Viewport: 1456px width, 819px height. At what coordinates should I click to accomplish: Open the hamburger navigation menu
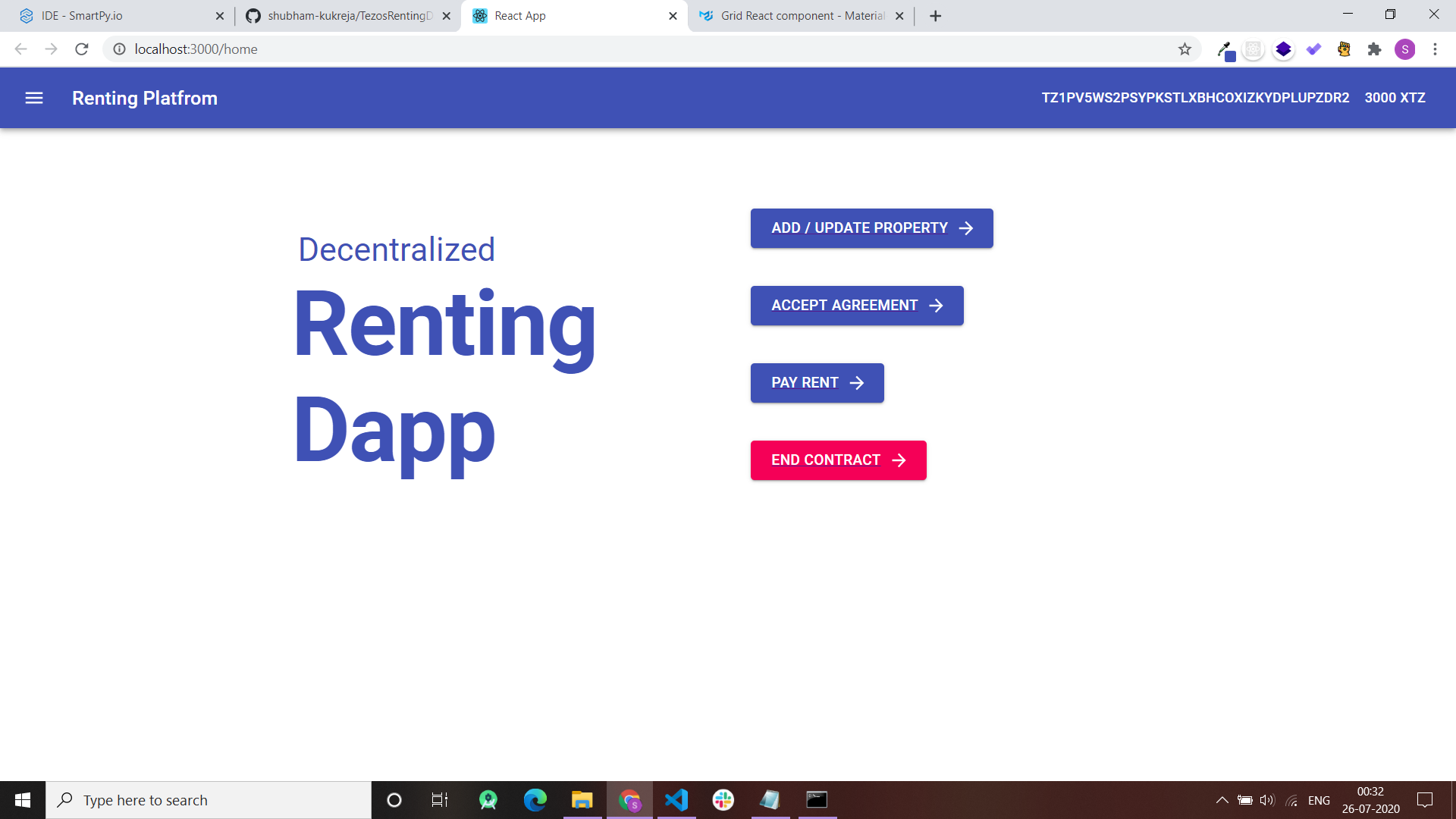click(x=34, y=98)
